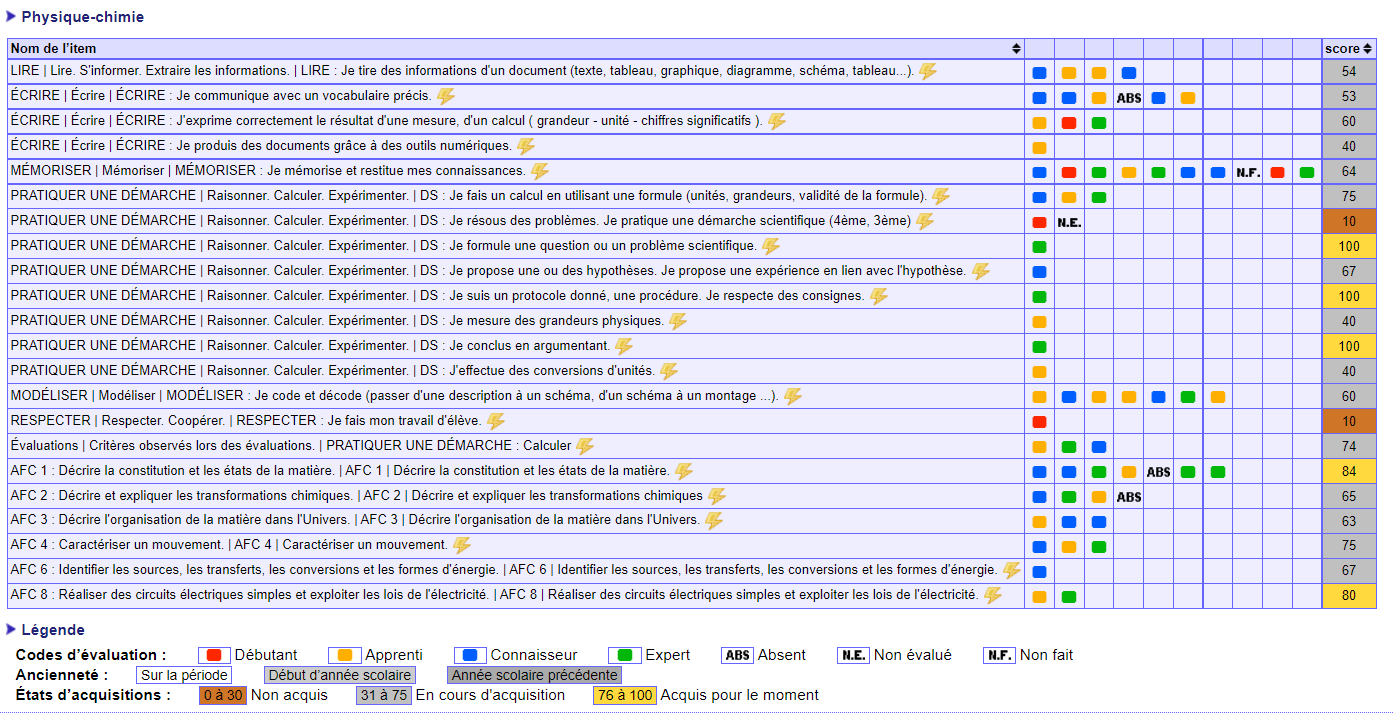Screen dimensions: 1394x715
Task: Click the lightning icon next to the LIRE item
Action: pos(928,71)
